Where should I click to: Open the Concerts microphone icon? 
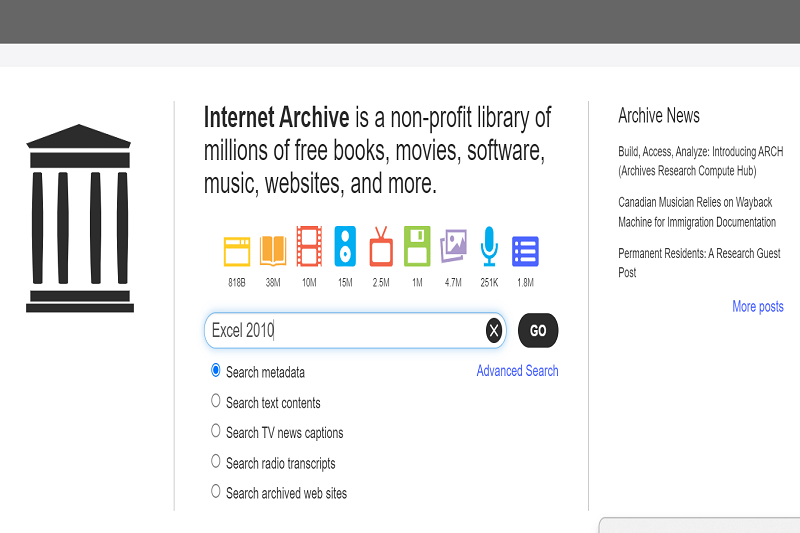[x=489, y=246]
